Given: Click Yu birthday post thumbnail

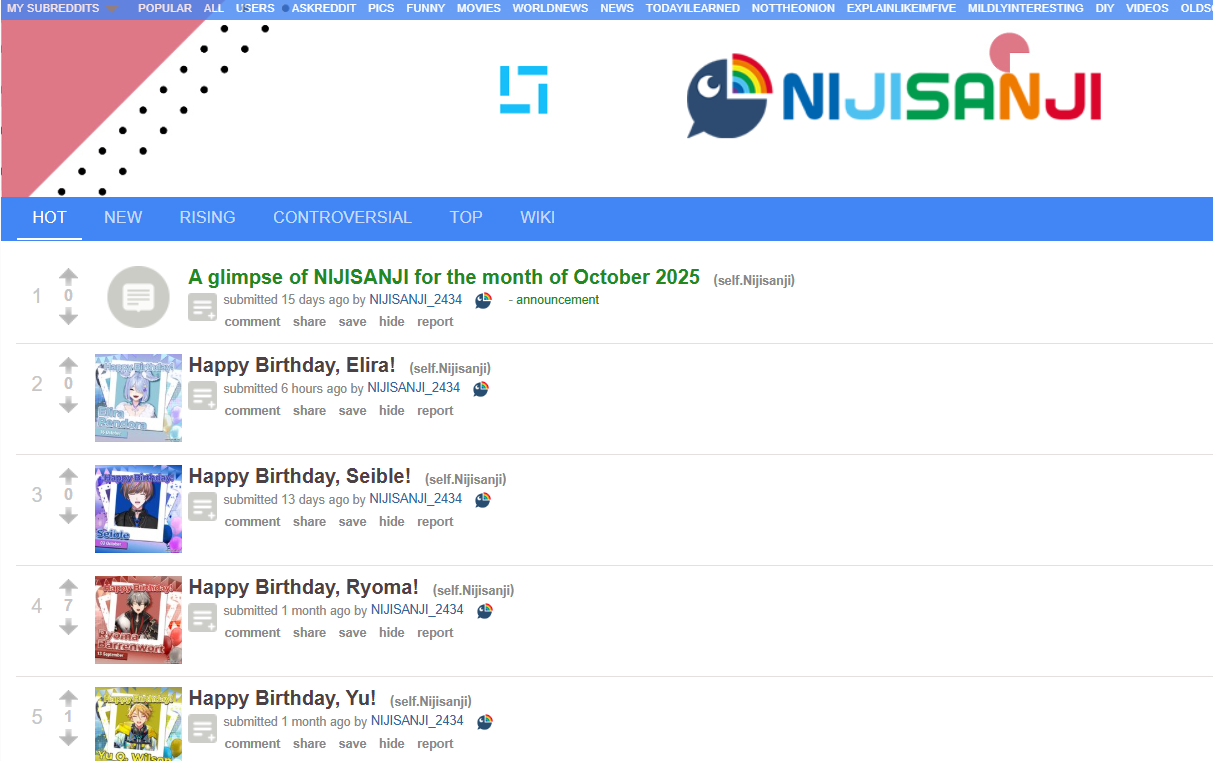Looking at the screenshot, I should 138,724.
